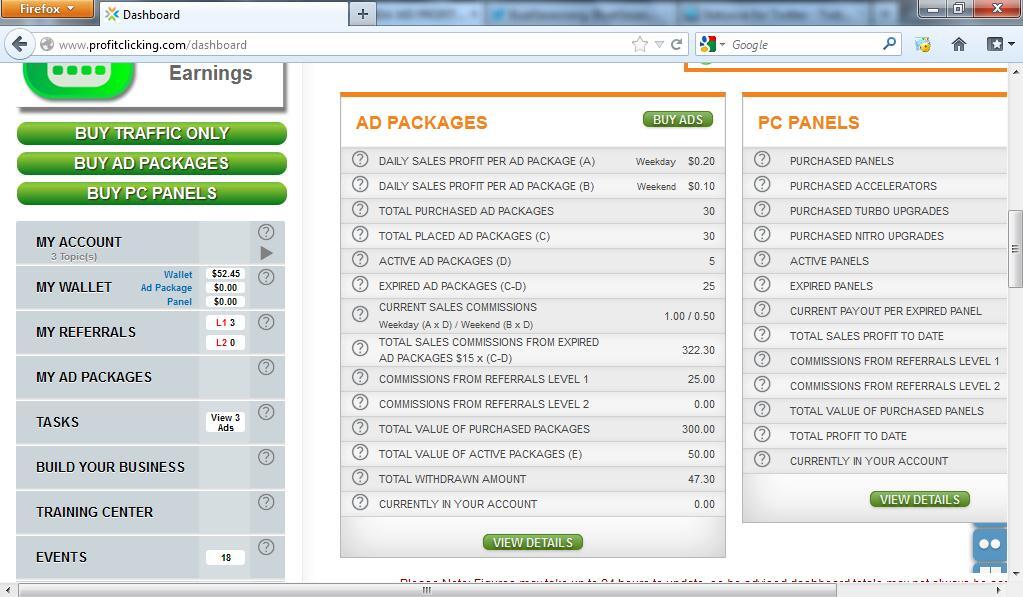This screenshot has width=1023, height=597.
Task: Click the PC PANELS panel heading
Action: [x=808, y=123]
